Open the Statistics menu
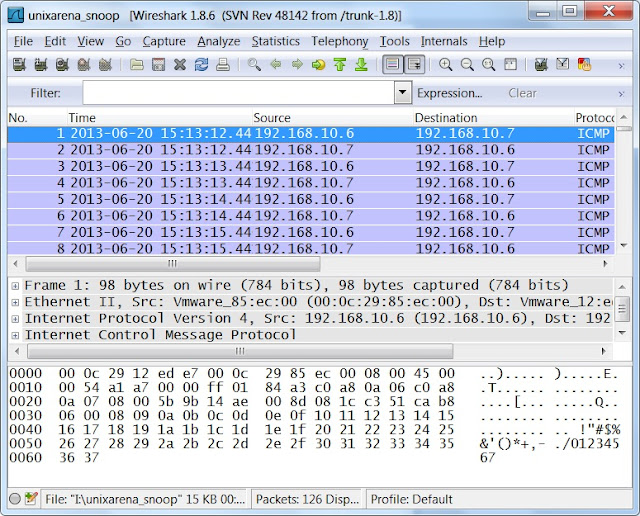 click(x=276, y=41)
